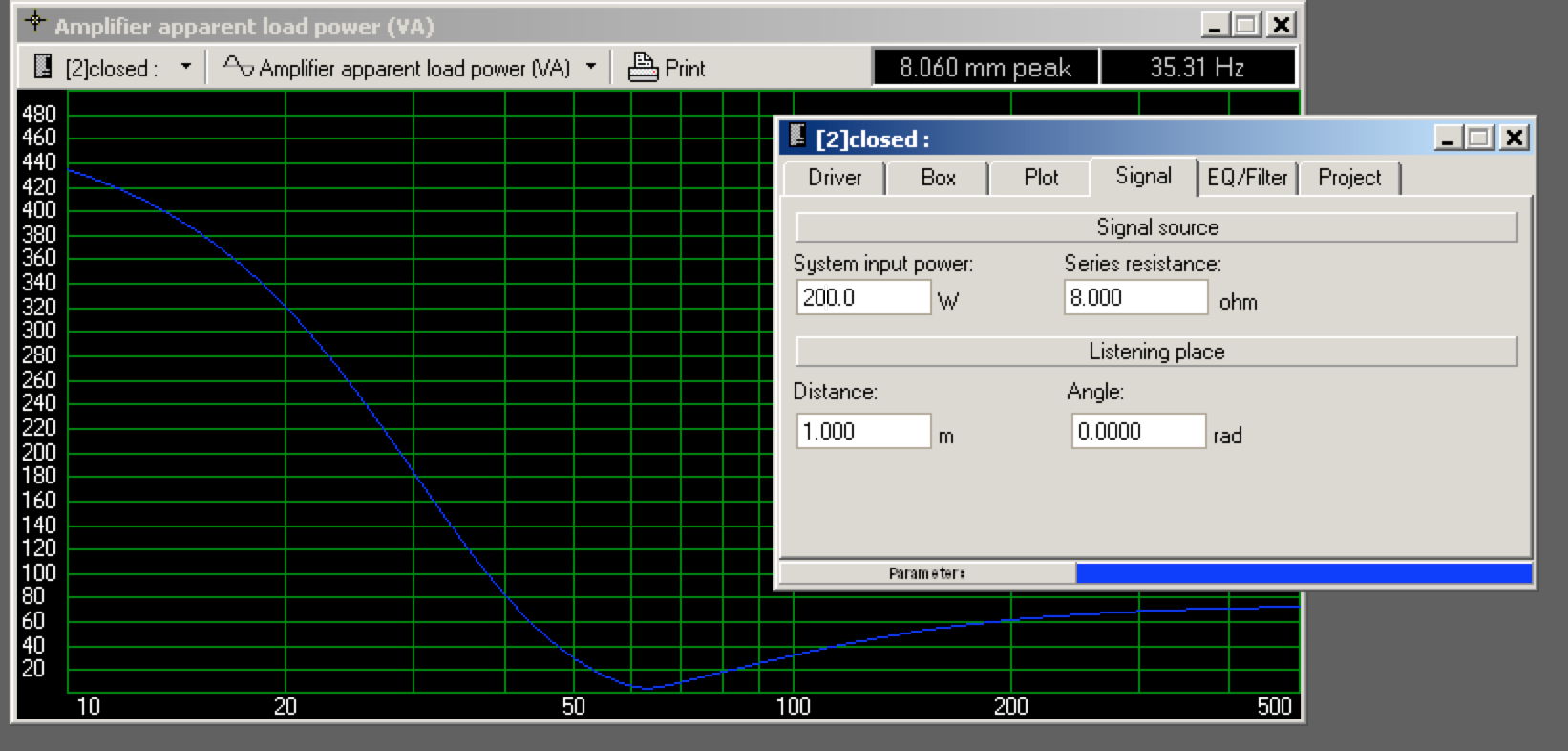Screen dimensions: 1568x751
Task: Click the rad unit label
Action: coord(1228,436)
